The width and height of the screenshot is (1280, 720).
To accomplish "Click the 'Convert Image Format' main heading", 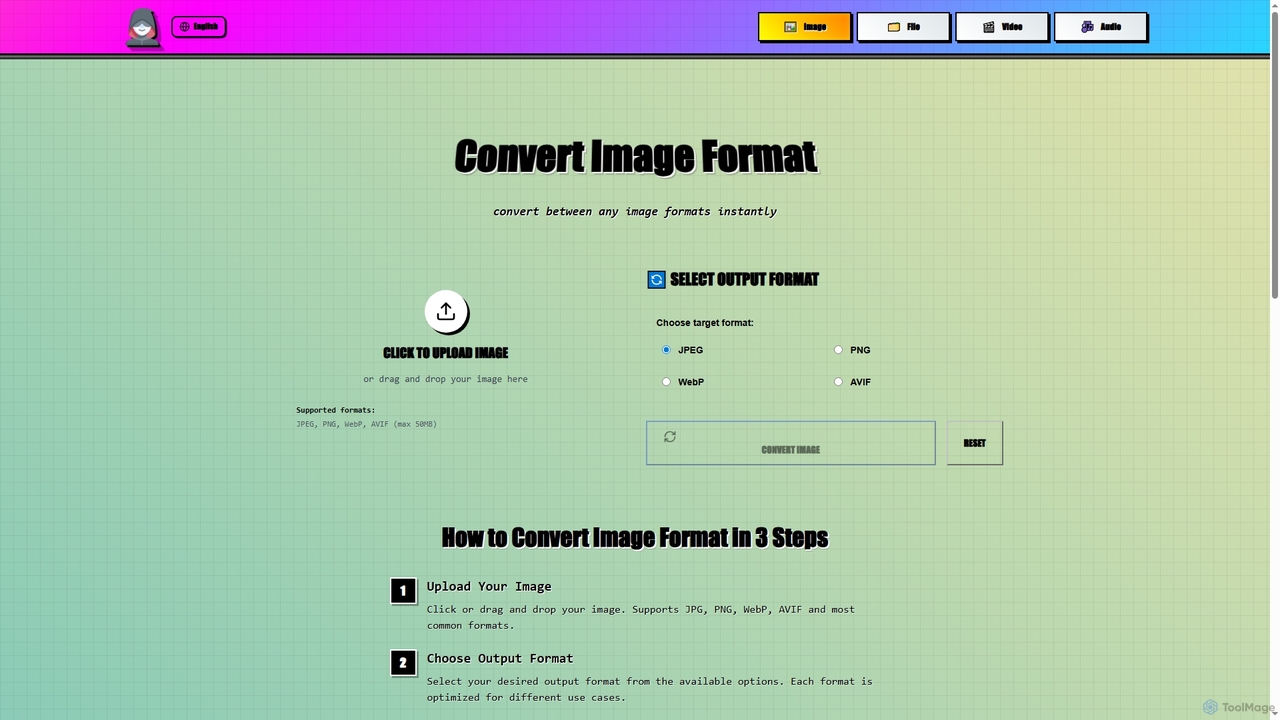I will (636, 157).
